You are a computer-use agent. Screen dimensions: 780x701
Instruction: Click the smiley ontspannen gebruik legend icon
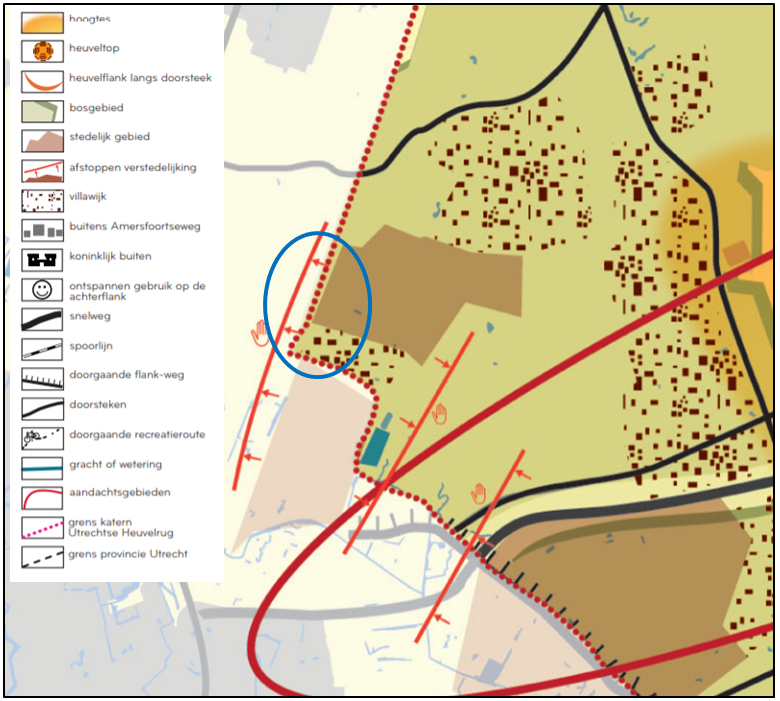[x=42, y=290]
